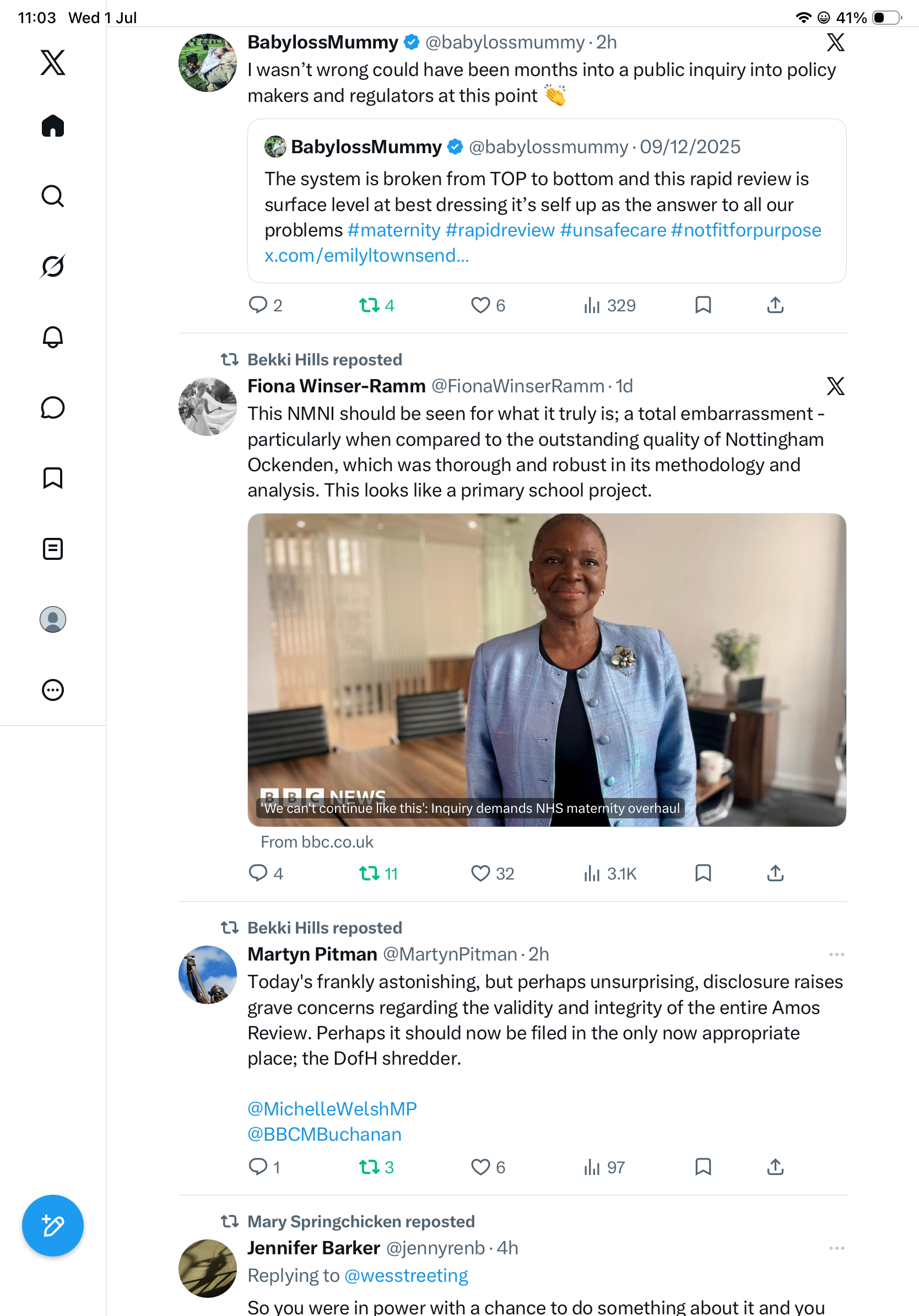This screenshot has width=919, height=1316.
Task: Open Notifications bell in sidebar
Action: tap(53, 337)
